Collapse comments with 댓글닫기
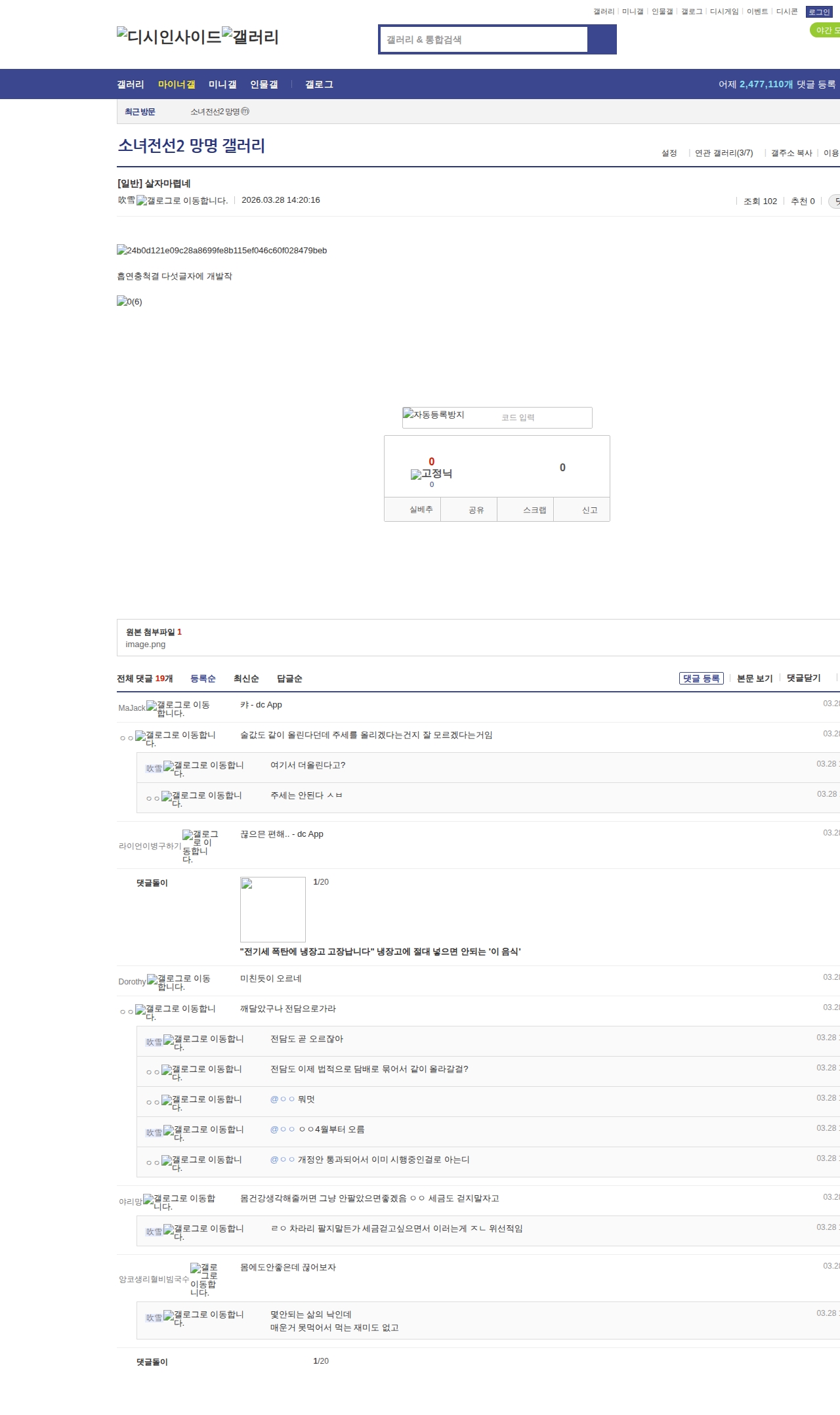Screen dimensions: 840x1415 tap(803, 678)
